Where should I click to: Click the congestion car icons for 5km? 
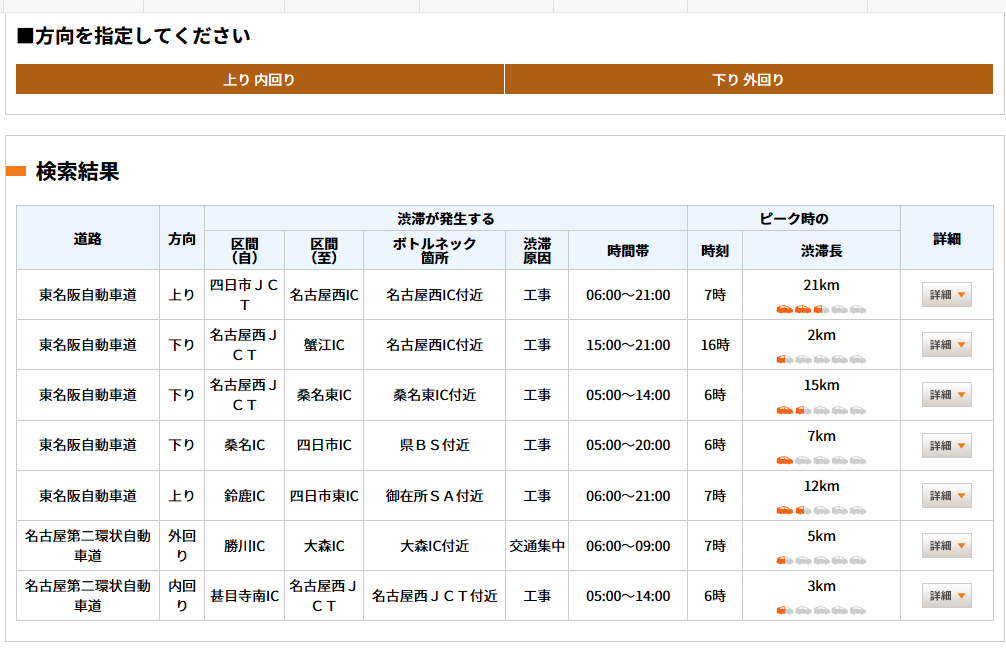point(821,560)
